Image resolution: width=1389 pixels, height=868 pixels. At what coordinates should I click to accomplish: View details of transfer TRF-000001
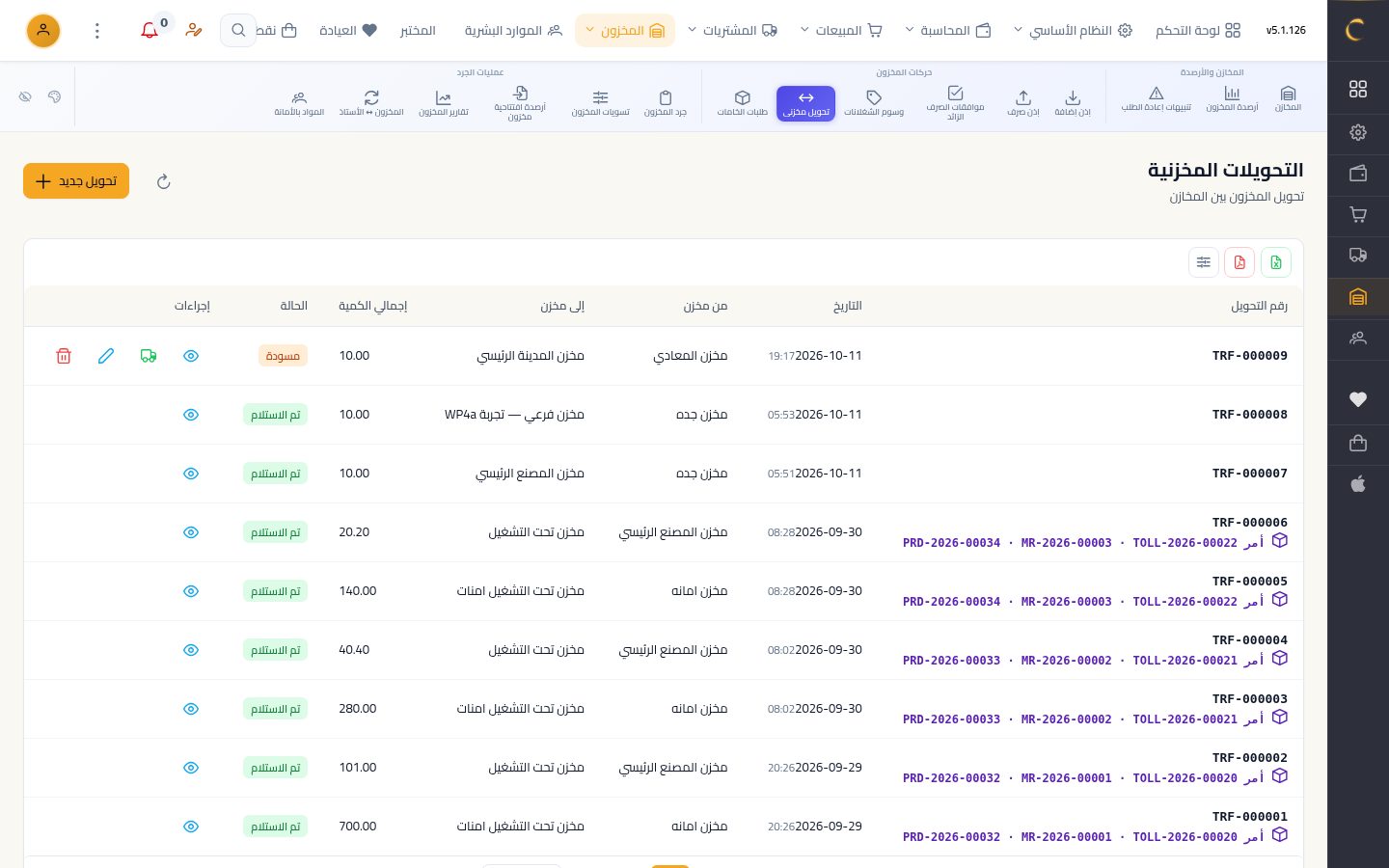coord(191,827)
